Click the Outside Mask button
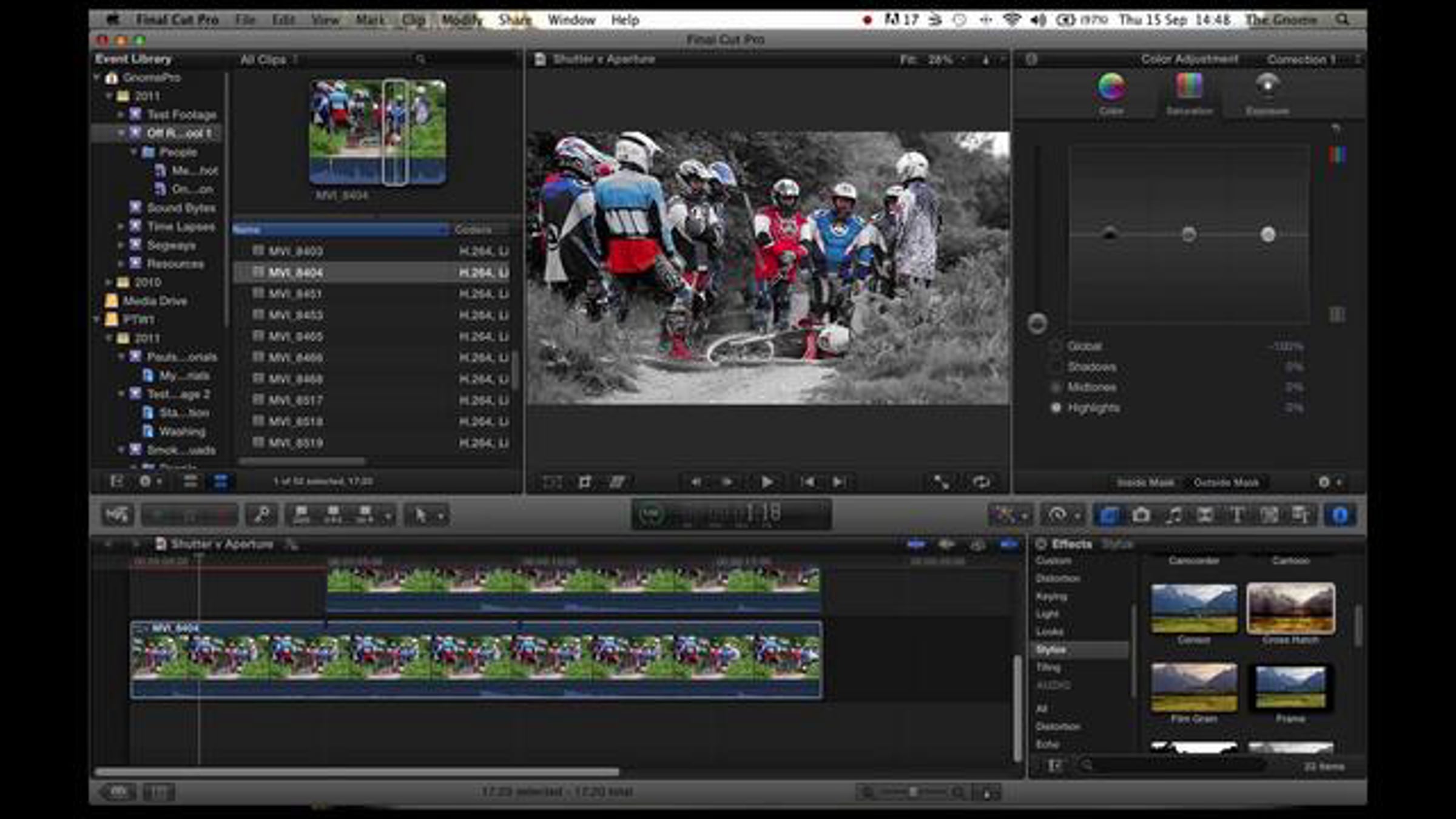The height and width of the screenshot is (819, 1456). click(x=1225, y=482)
